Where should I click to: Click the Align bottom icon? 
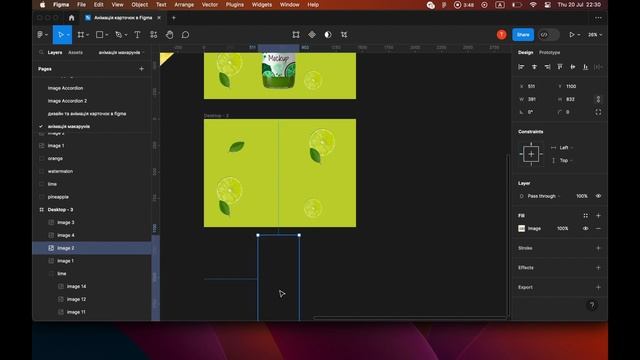[586, 67]
